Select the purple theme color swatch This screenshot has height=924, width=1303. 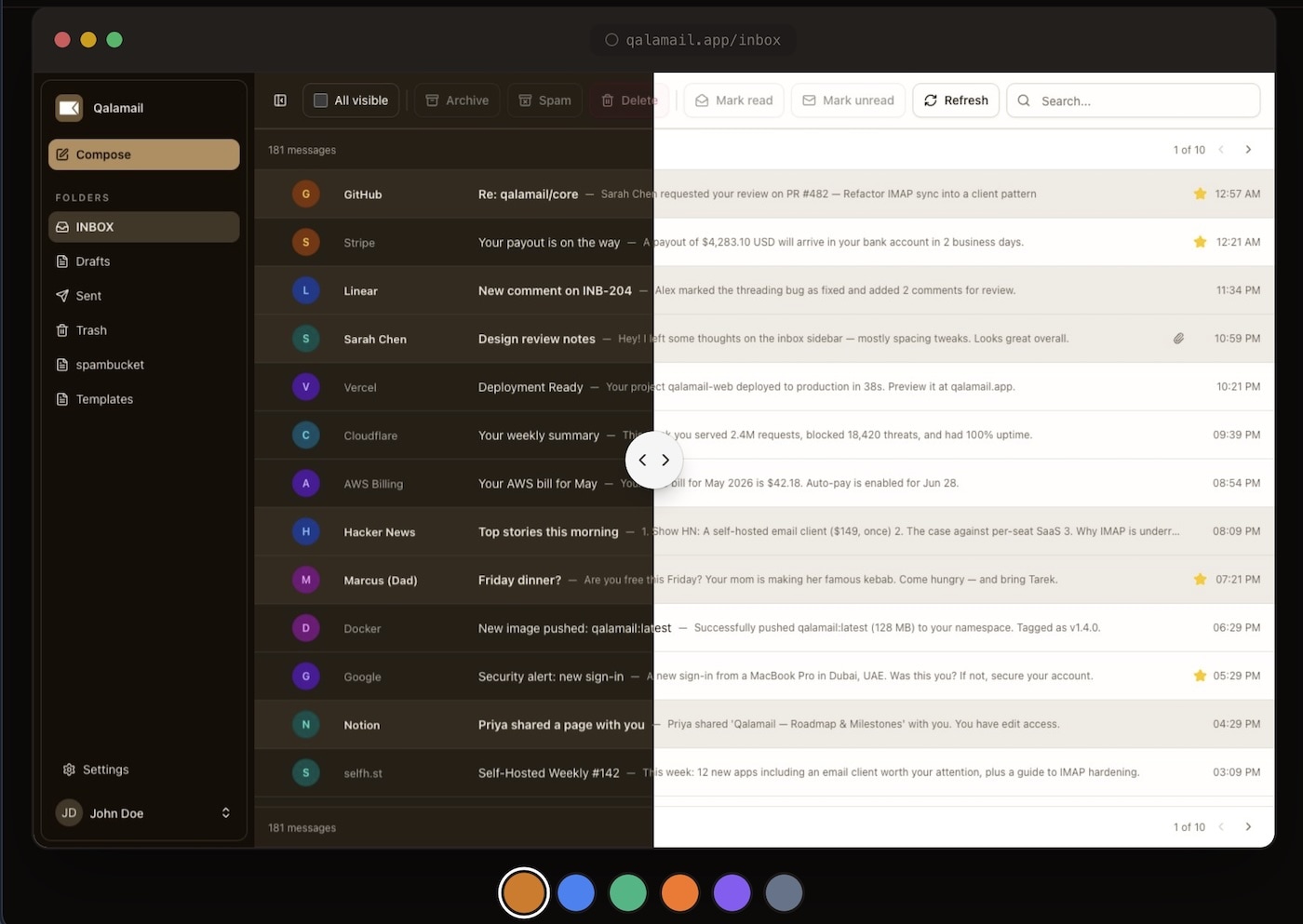(732, 893)
